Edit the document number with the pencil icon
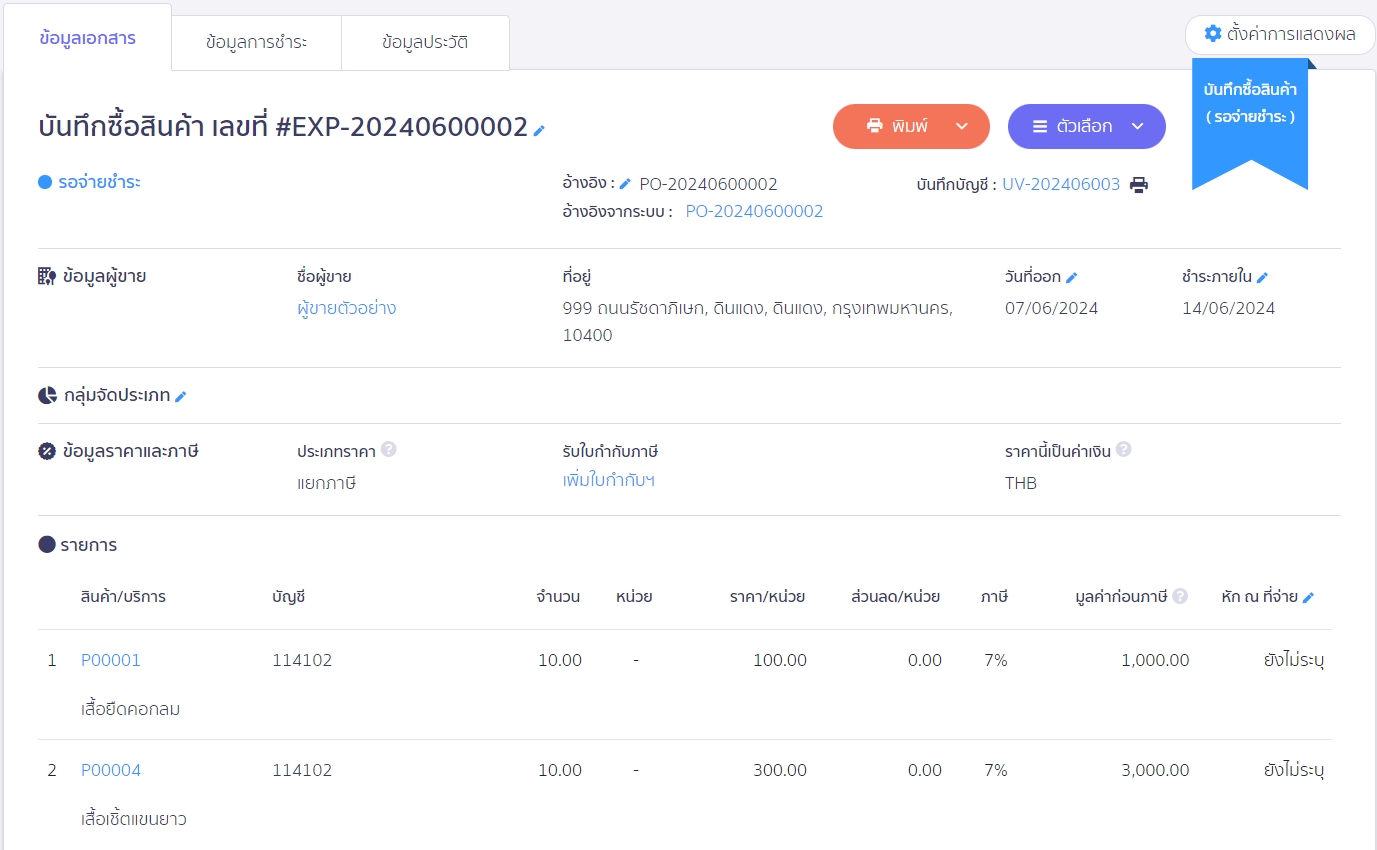Image resolution: width=1377 pixels, height=850 pixels. (539, 130)
